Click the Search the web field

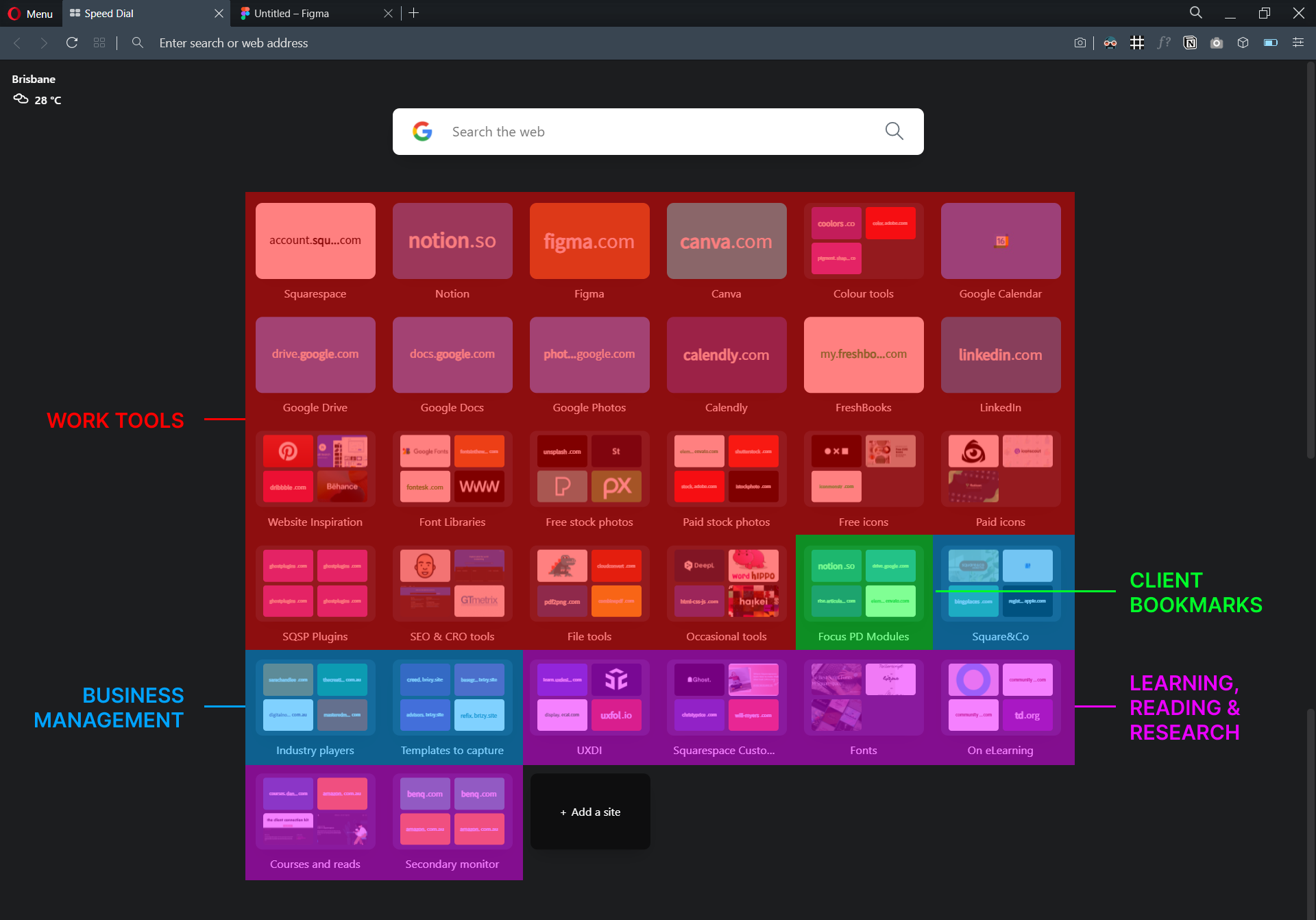click(x=658, y=132)
